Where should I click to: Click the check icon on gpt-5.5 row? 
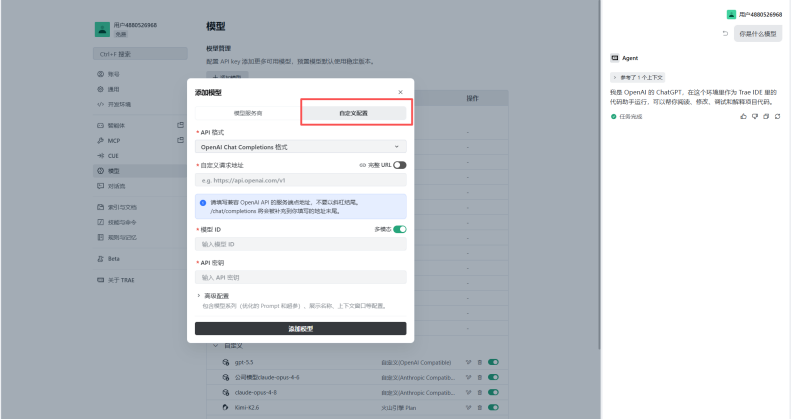[469, 362]
